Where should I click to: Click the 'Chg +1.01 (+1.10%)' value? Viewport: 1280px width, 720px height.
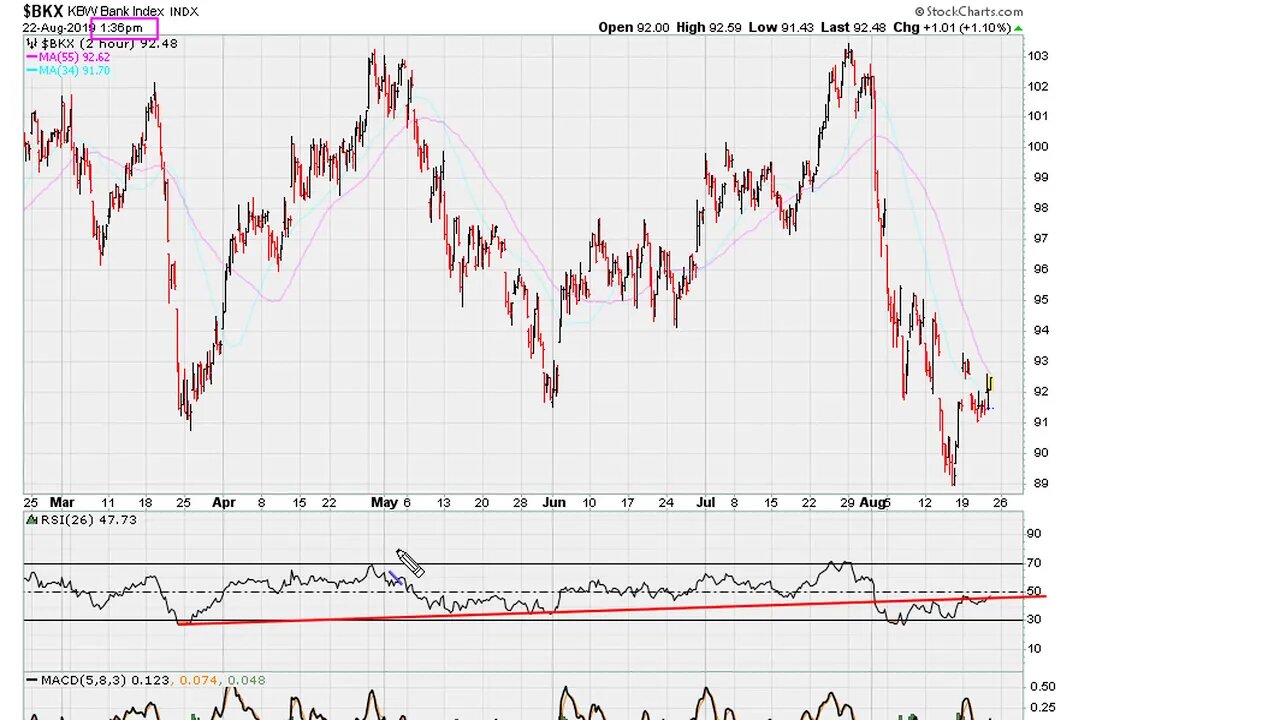(x=952, y=27)
